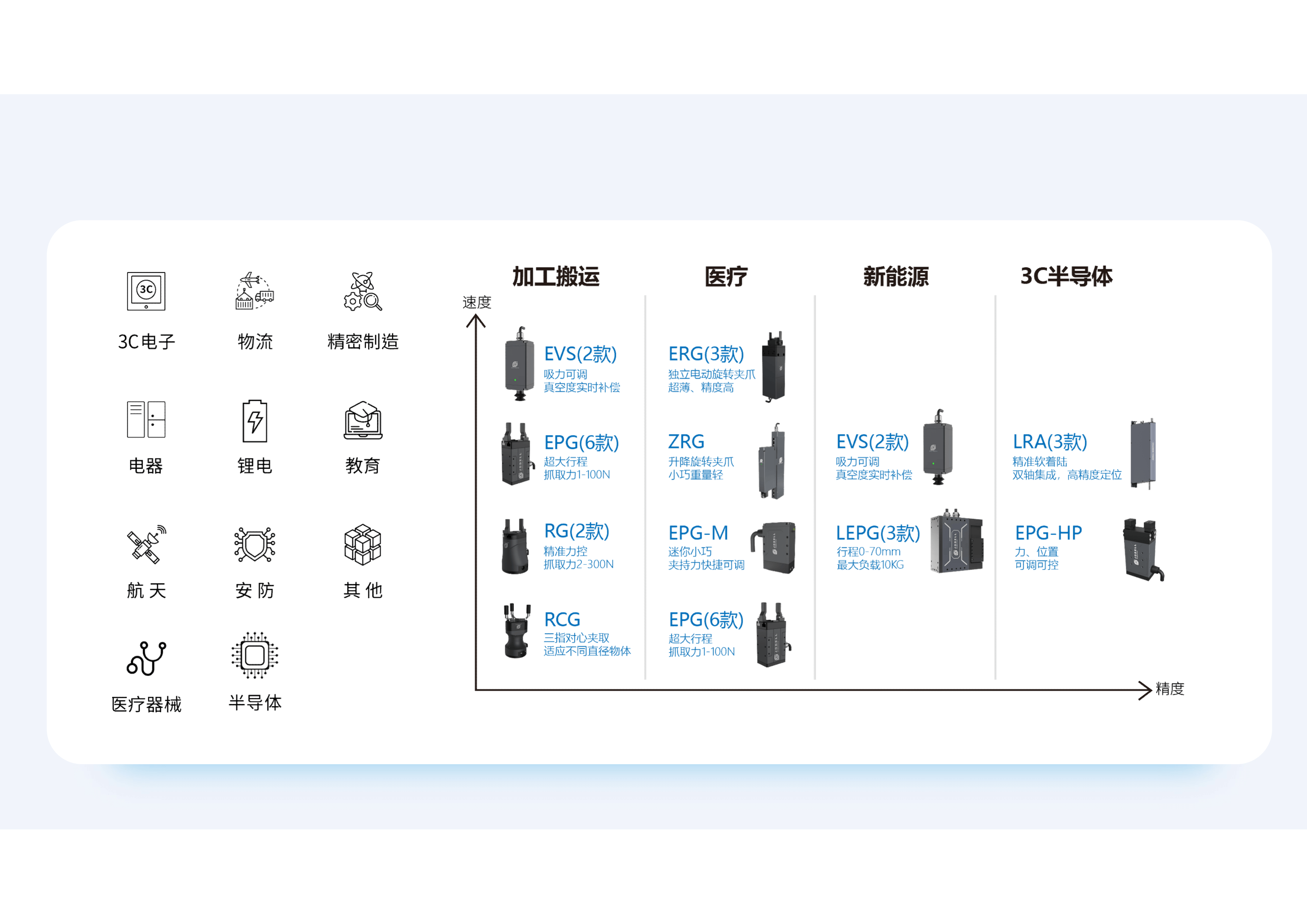Select the RG(2款) gripper product image
The height and width of the screenshot is (924, 1307).
516,546
